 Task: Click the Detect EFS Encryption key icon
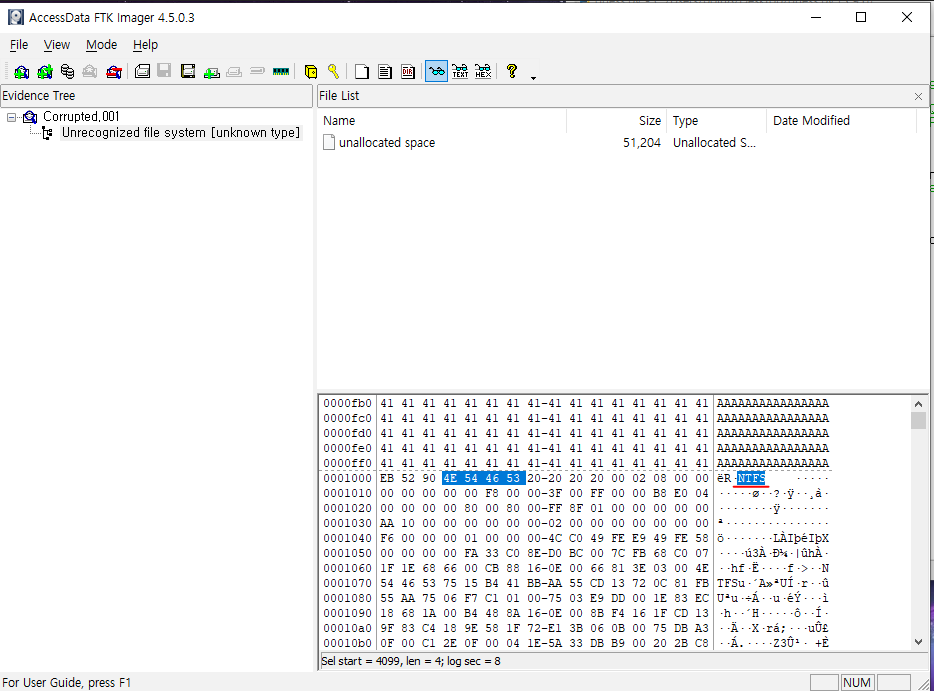point(334,71)
